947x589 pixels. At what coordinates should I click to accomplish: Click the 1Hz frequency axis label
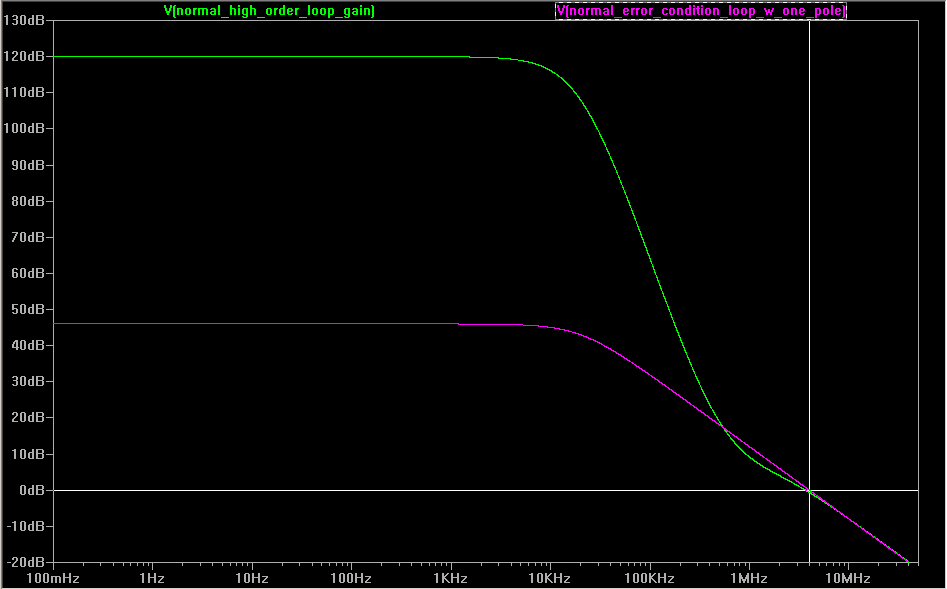(152, 579)
